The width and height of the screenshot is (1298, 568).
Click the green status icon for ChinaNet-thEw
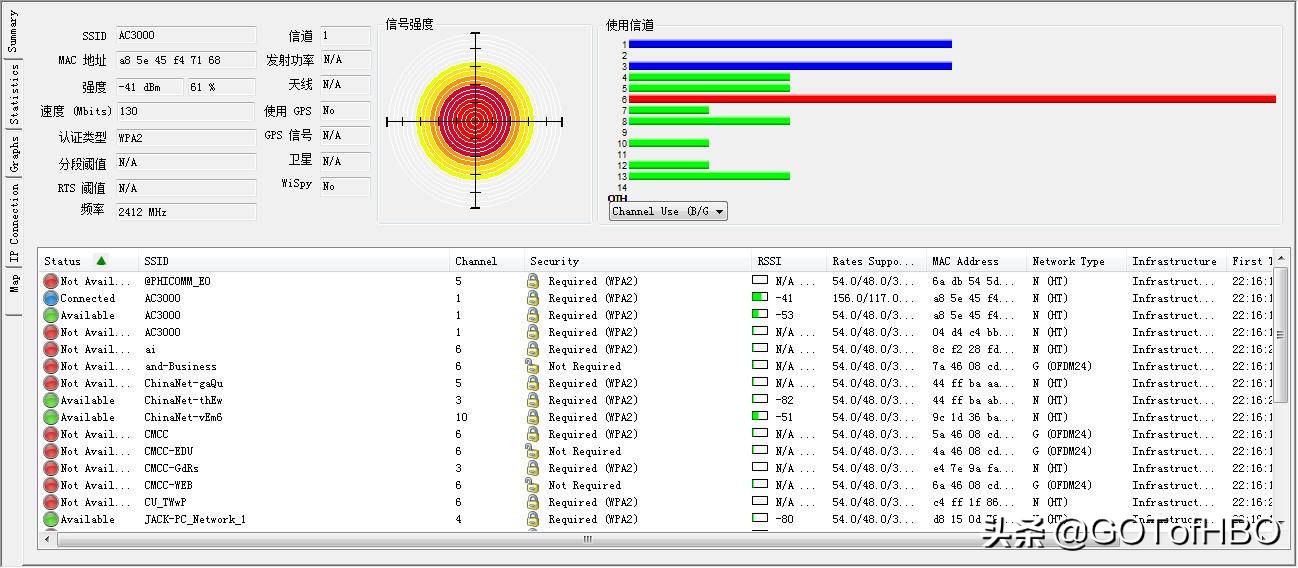51,400
